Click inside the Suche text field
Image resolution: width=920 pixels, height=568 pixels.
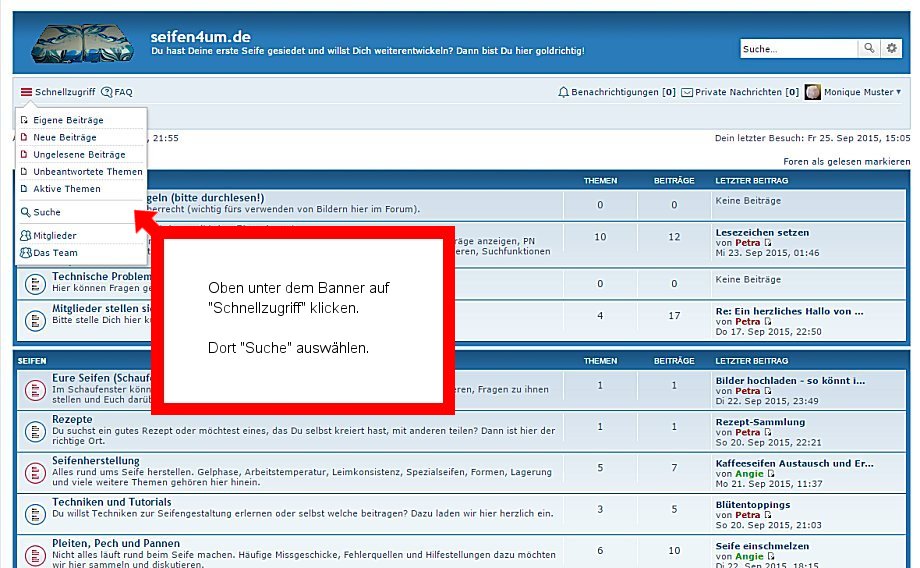799,48
